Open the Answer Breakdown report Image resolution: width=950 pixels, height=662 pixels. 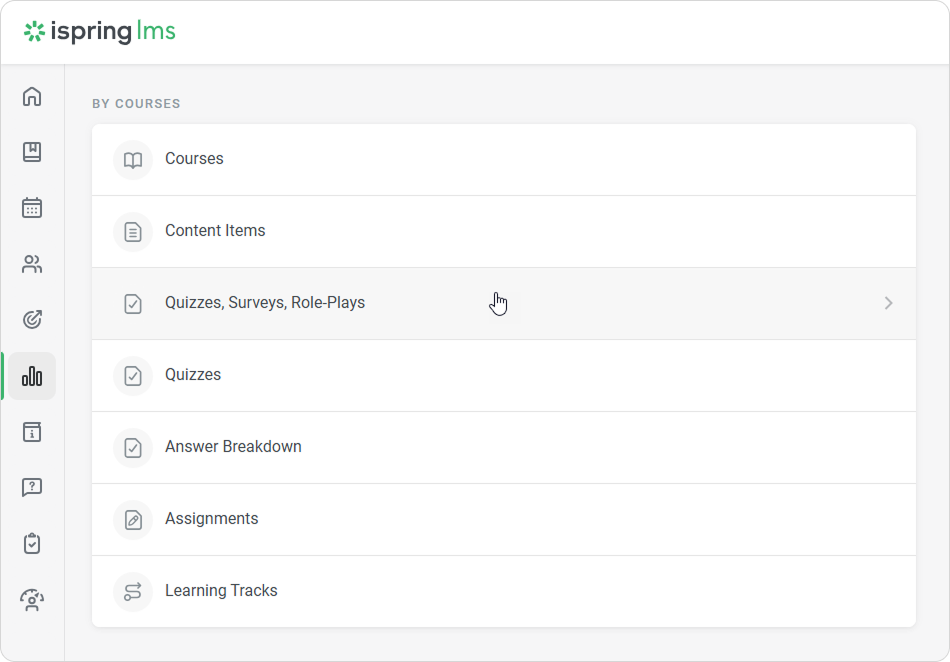pyautogui.click(x=233, y=447)
